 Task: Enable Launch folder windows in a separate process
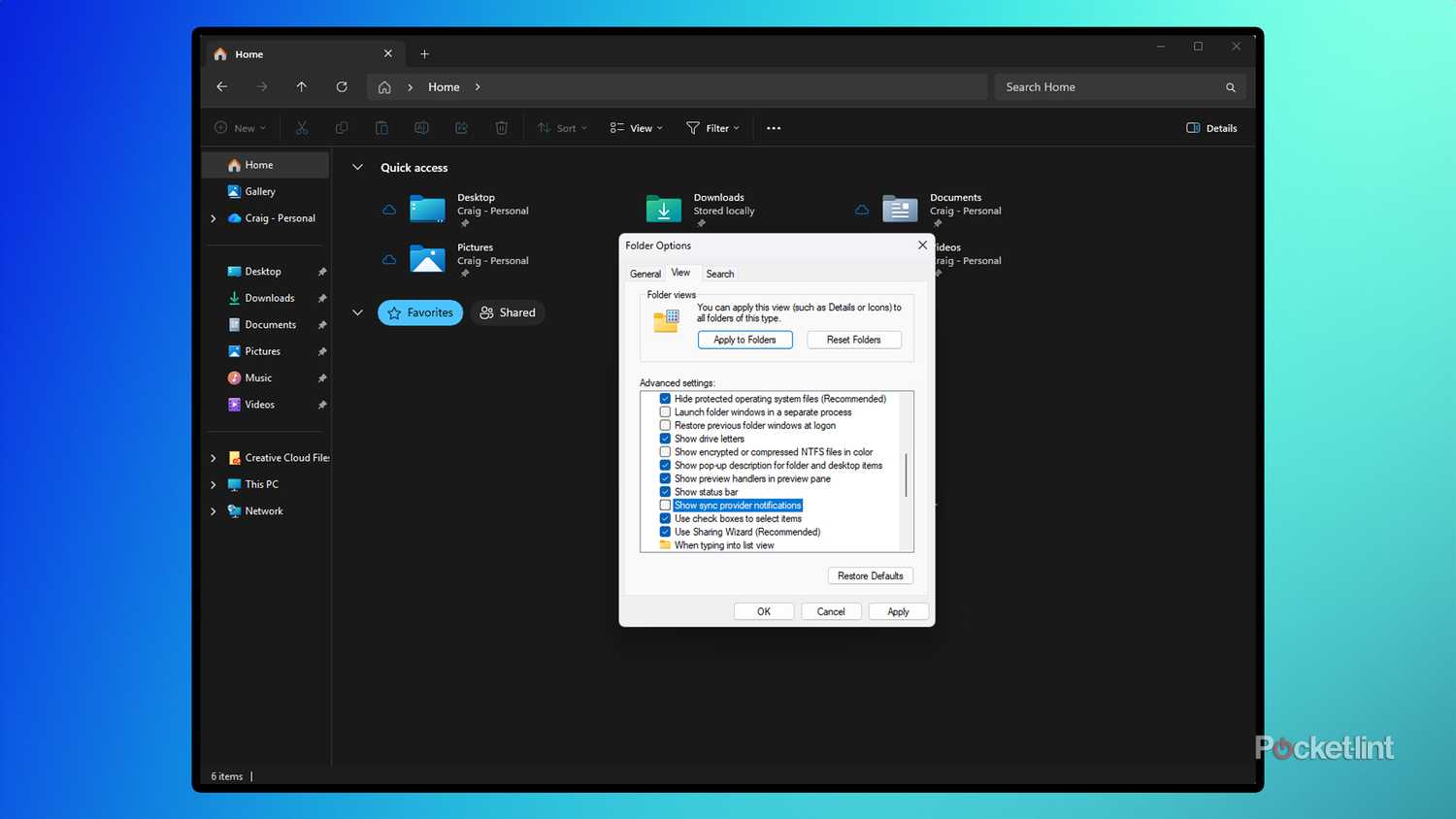665,411
